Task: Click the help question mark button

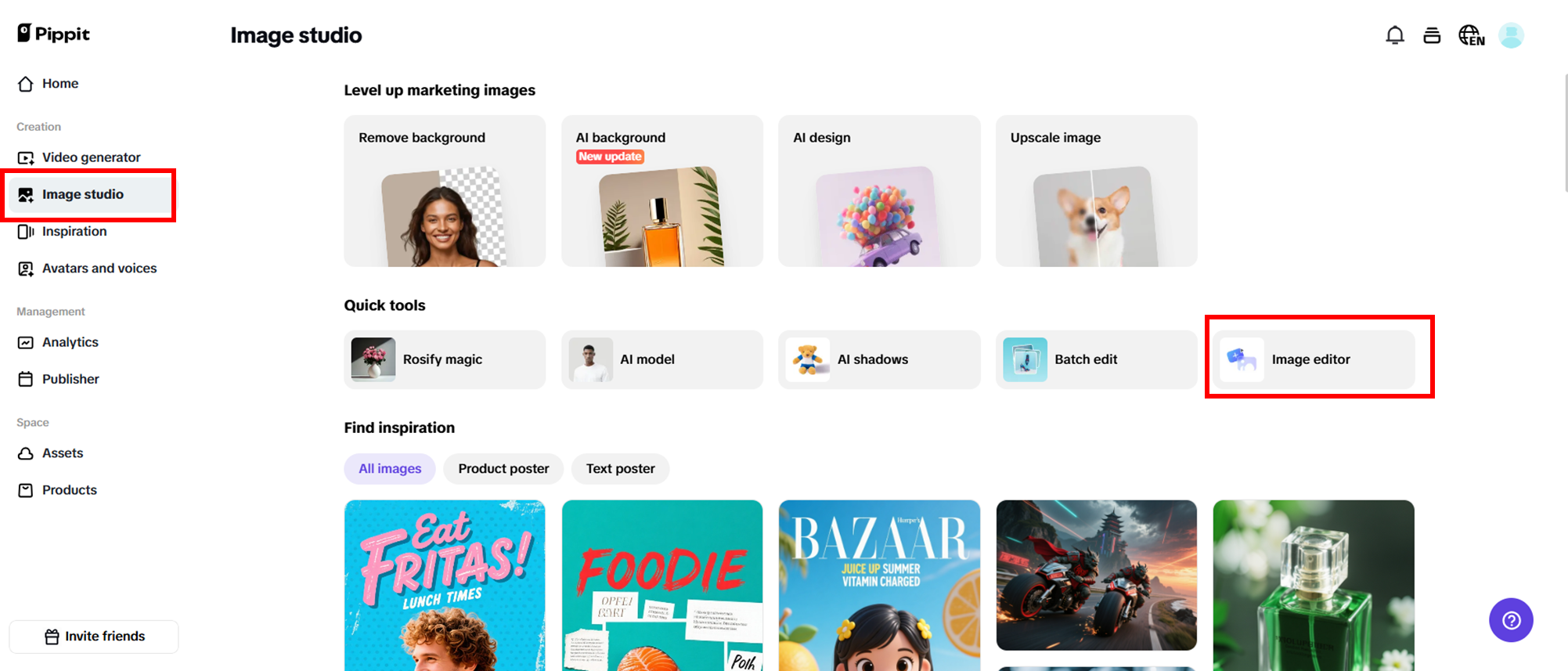Action: tap(1511, 620)
